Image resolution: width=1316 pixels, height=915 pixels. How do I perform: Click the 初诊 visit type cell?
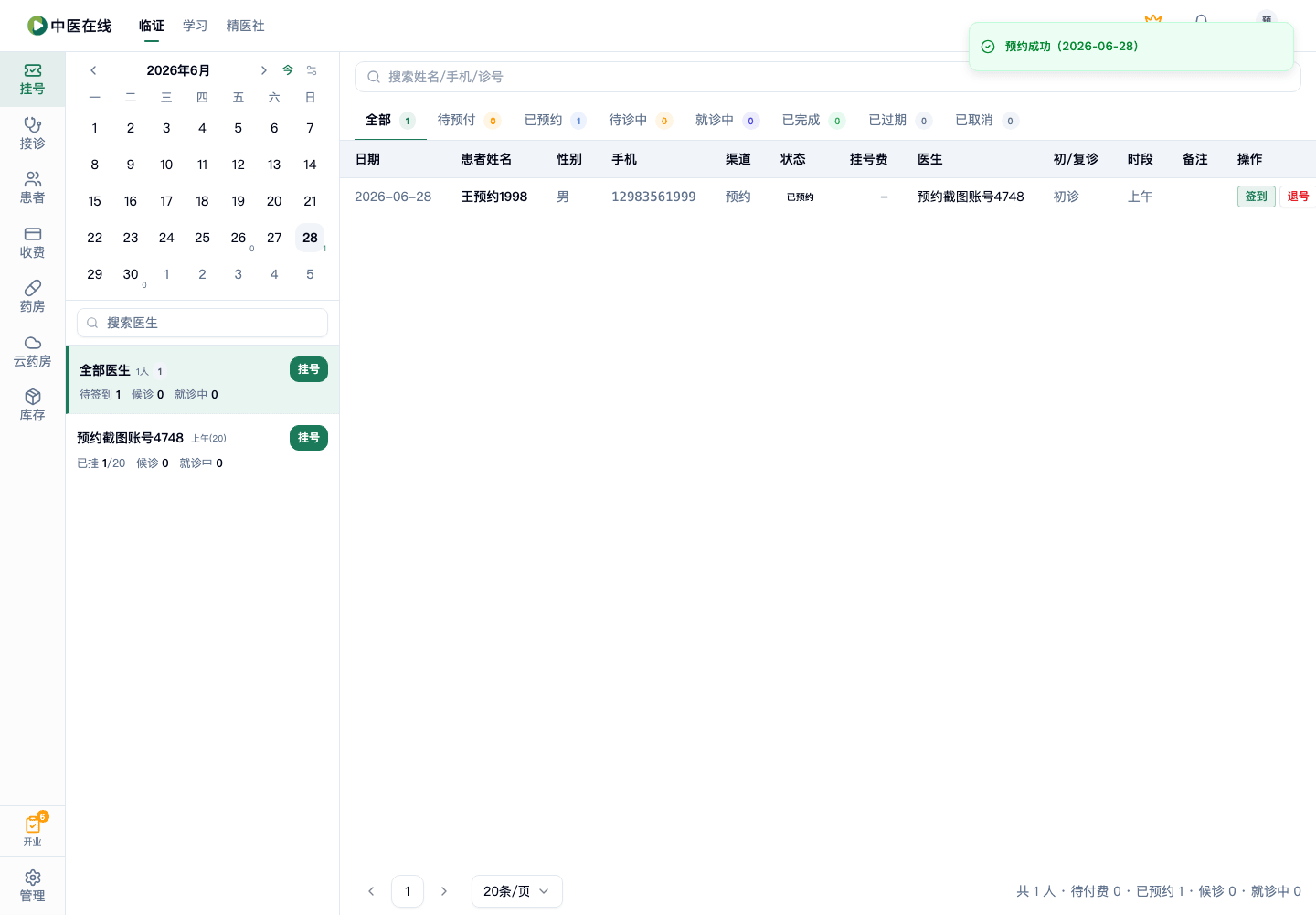coord(1067,197)
